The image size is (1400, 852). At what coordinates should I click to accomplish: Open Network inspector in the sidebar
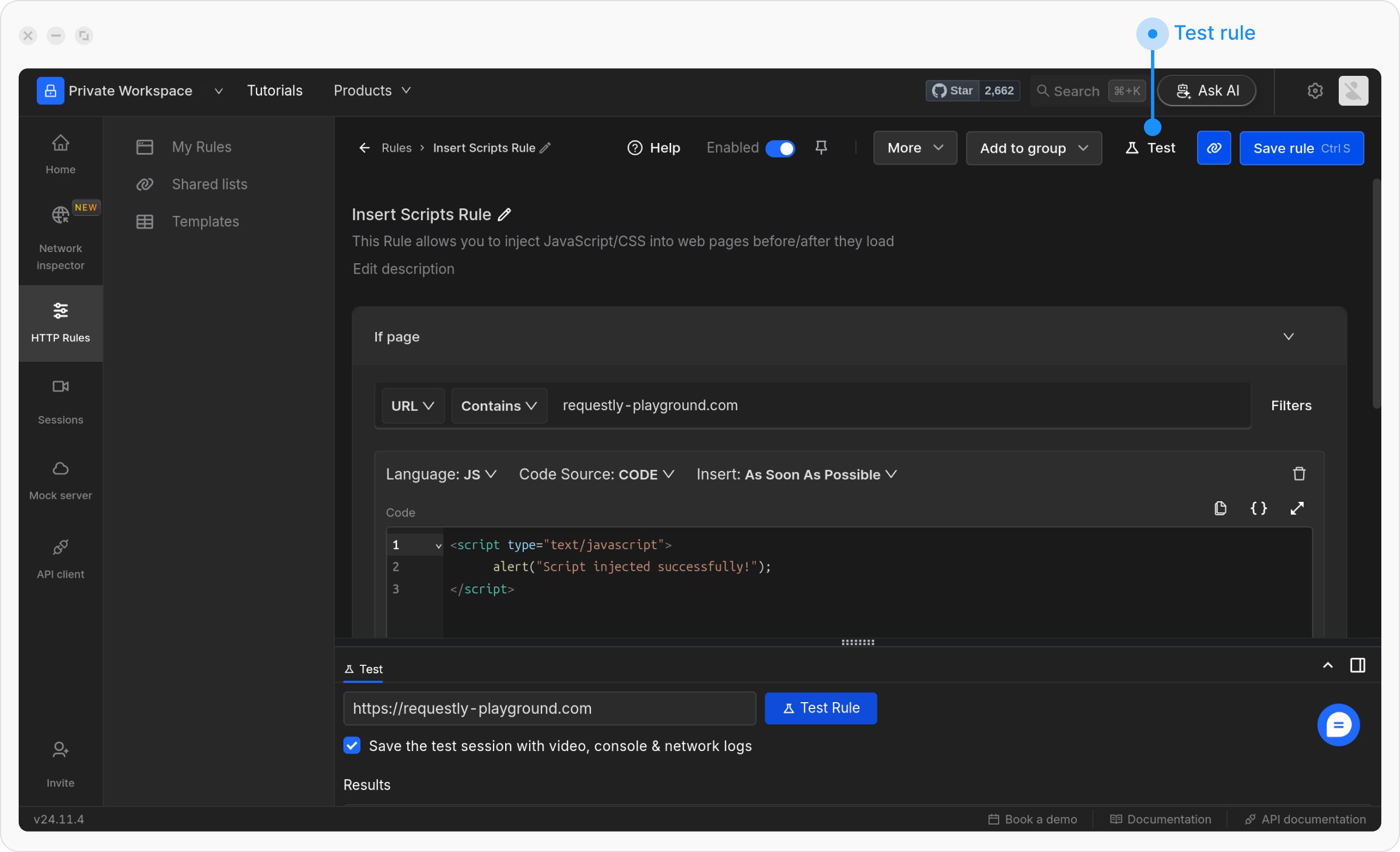click(61, 236)
